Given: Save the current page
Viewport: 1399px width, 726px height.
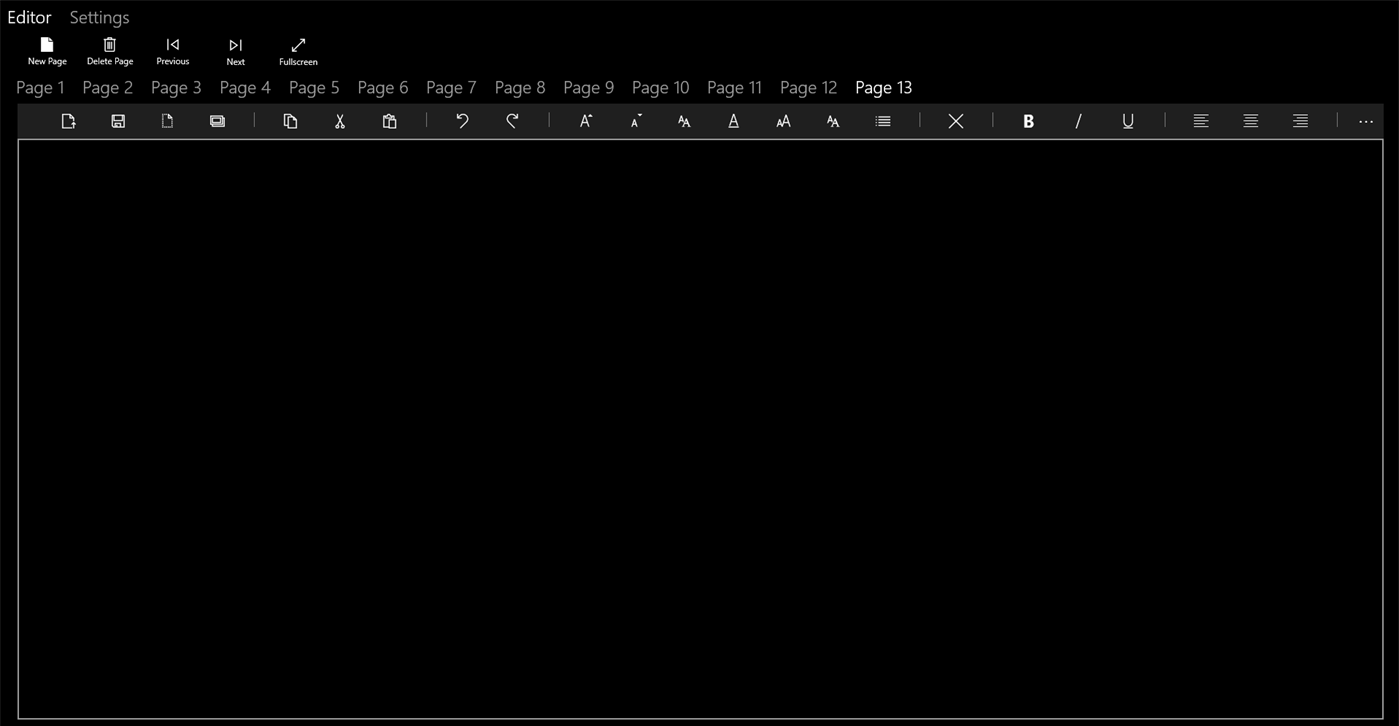Looking at the screenshot, I should click(118, 121).
